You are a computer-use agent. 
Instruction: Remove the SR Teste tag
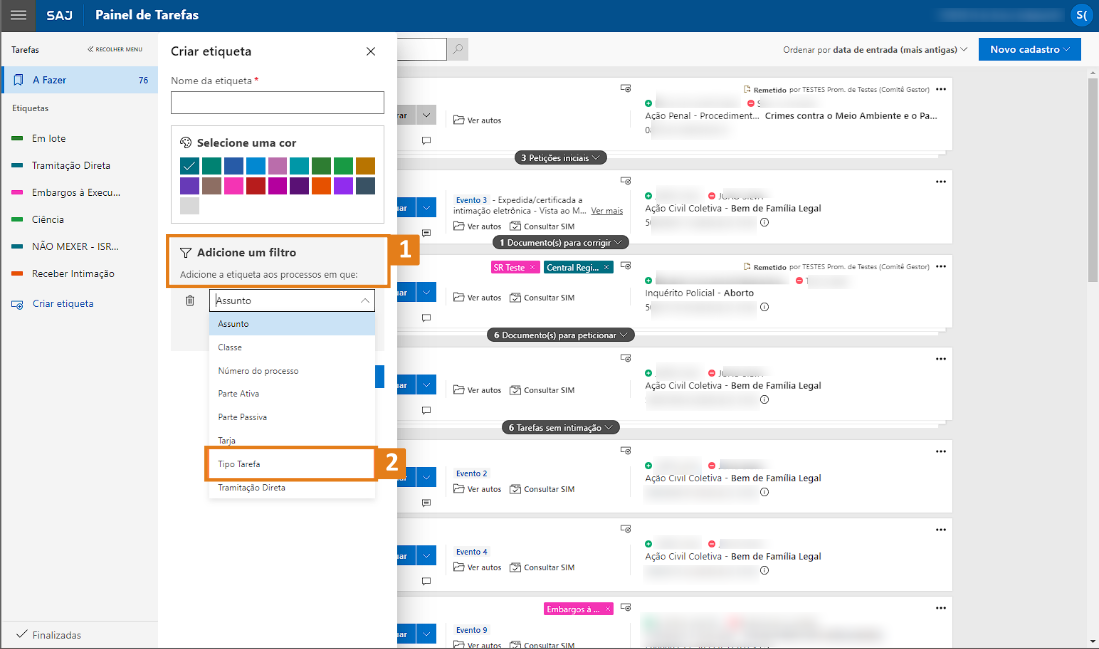point(532,268)
